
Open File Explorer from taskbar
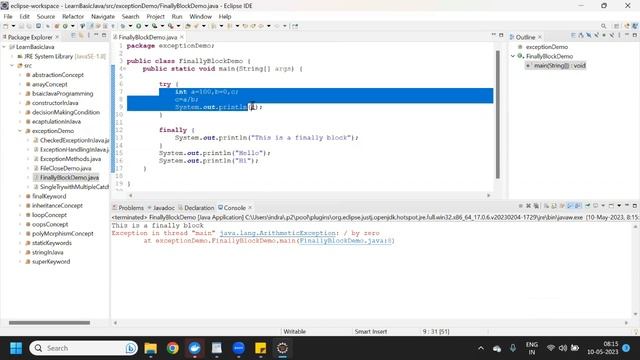pyautogui.click(x=151, y=348)
